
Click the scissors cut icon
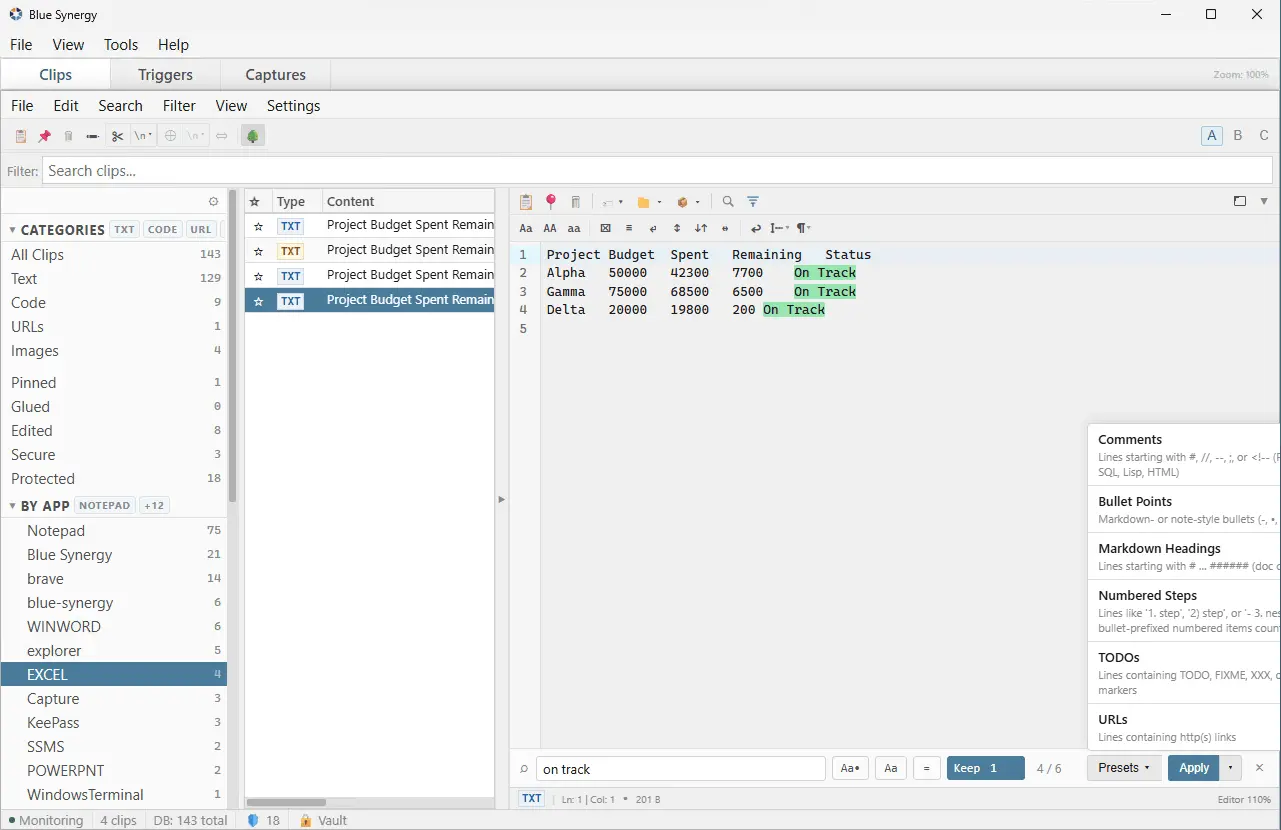pos(117,136)
